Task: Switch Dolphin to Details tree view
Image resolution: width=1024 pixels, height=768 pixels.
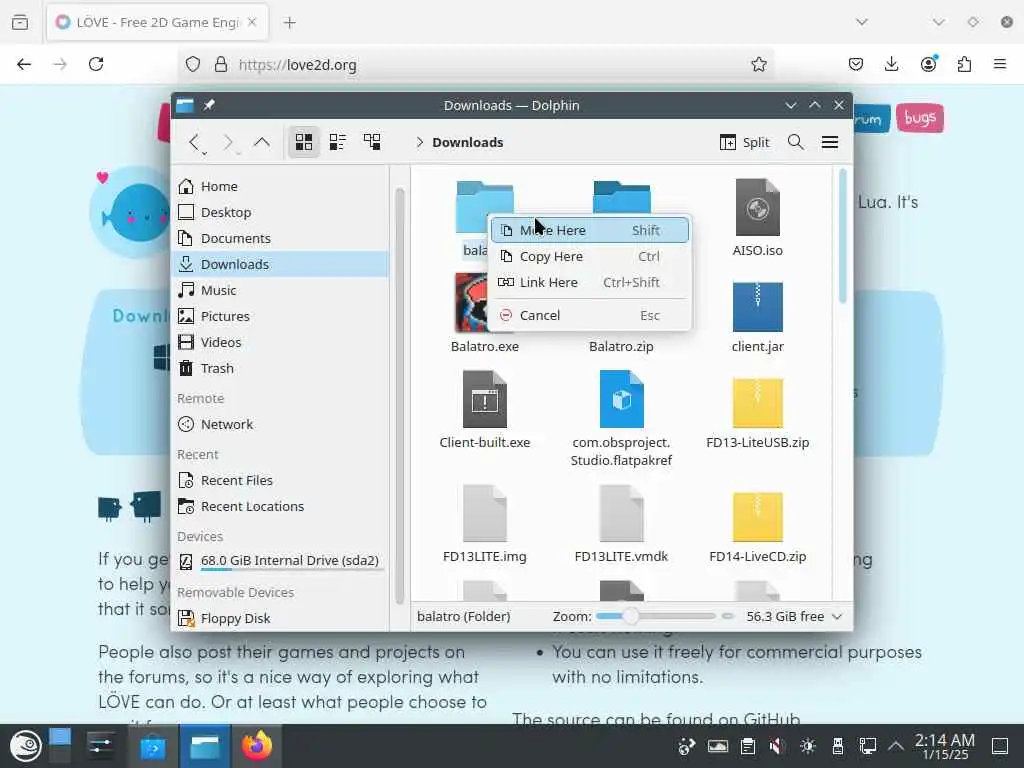Action: [x=372, y=142]
